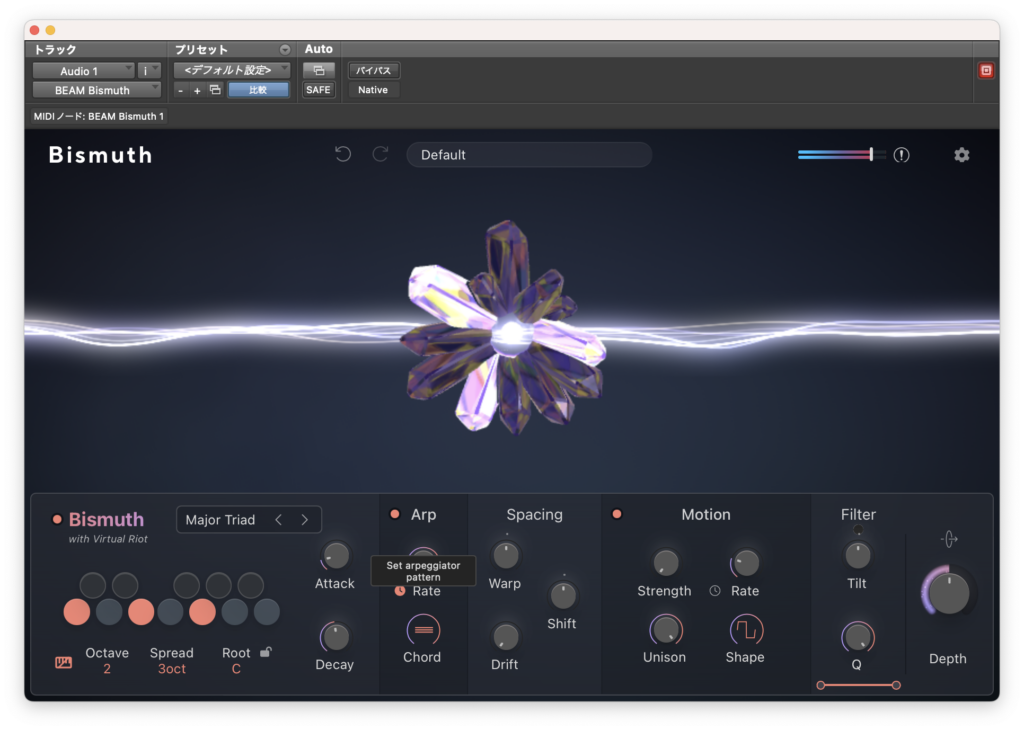Change the Spread value 3oct
The width and height of the screenshot is (1024, 730).
(x=172, y=669)
